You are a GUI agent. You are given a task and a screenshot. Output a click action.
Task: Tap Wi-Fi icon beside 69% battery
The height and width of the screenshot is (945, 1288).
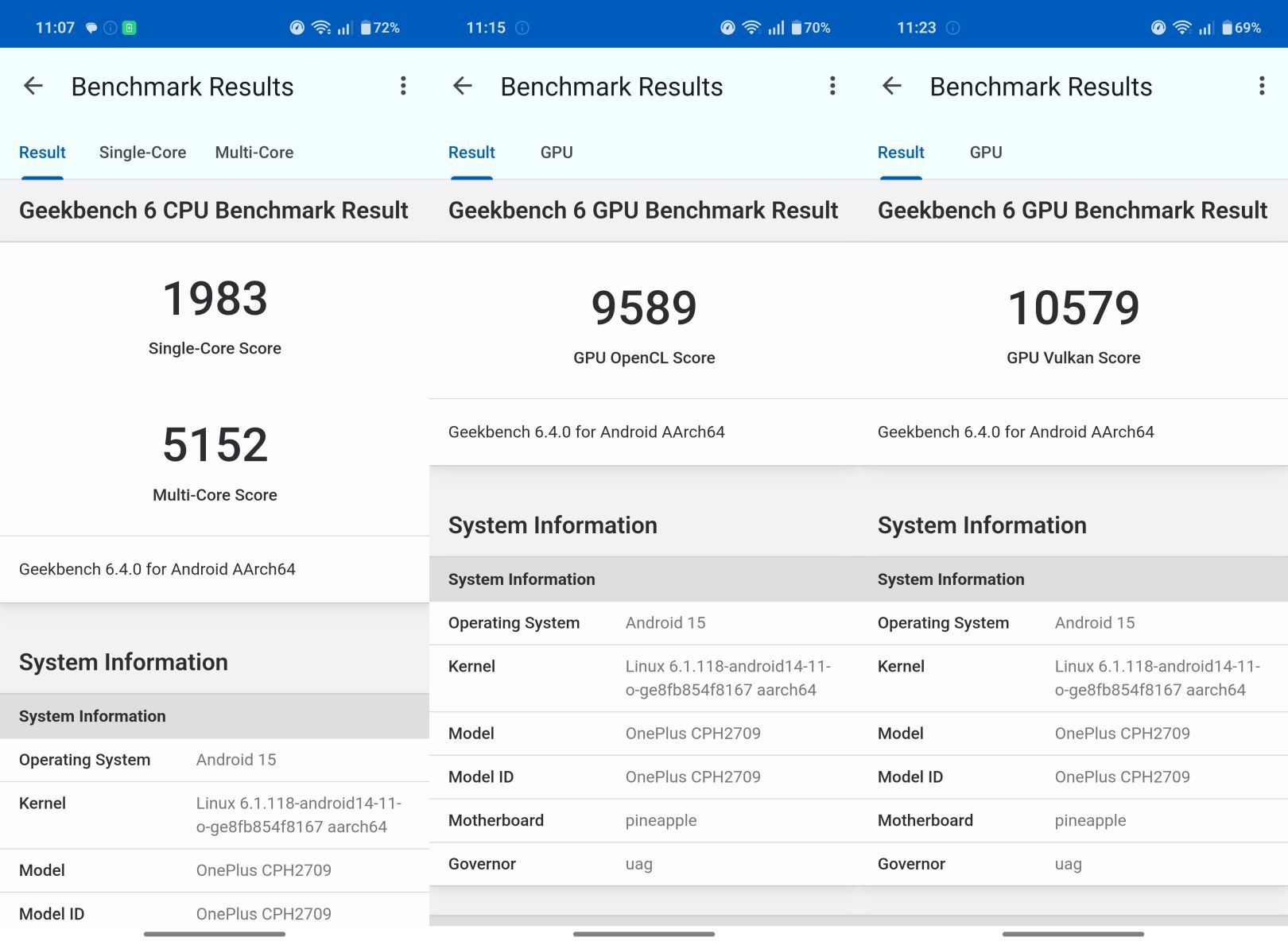coord(1182,28)
